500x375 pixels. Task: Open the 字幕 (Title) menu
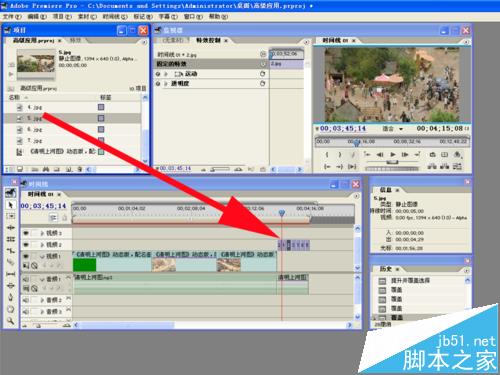[x=168, y=16]
